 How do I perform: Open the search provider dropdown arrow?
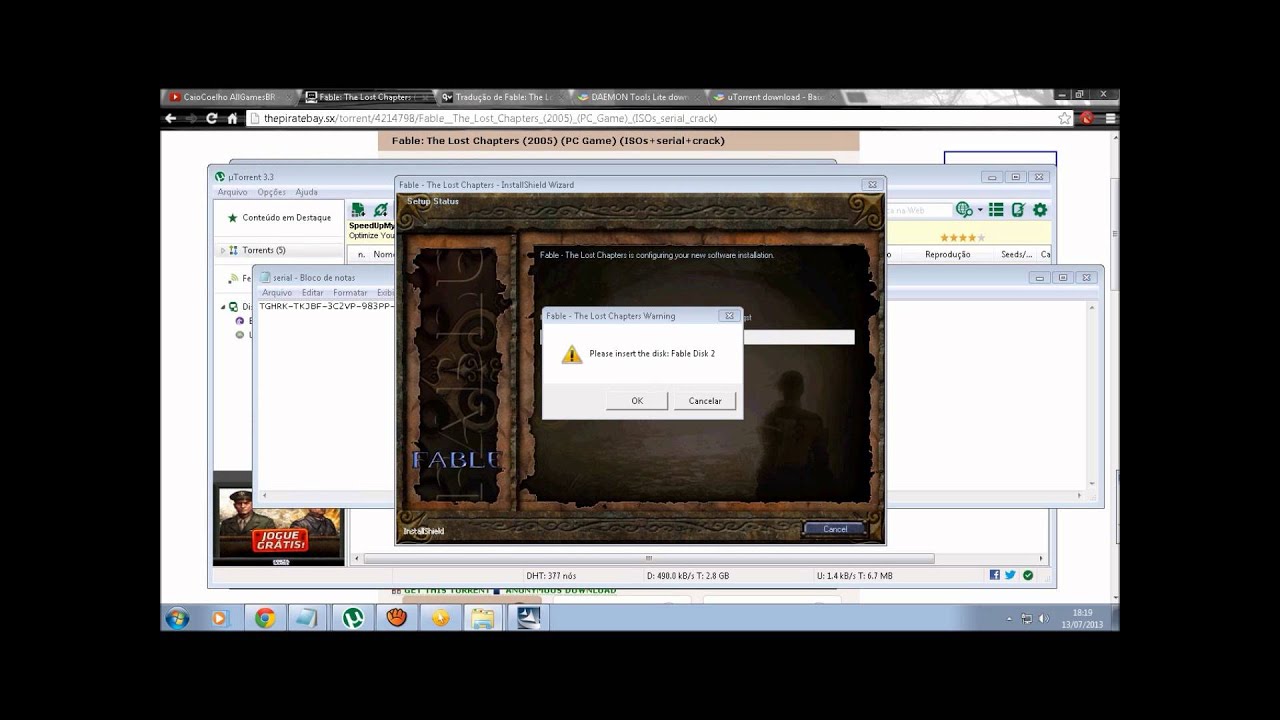pos(980,210)
